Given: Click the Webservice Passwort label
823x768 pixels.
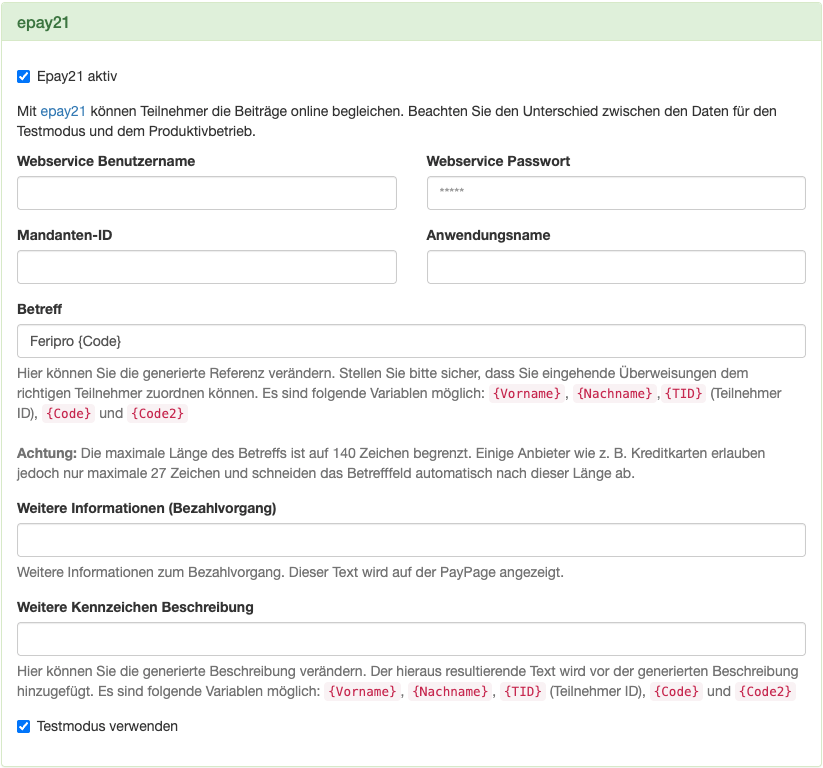Looking at the screenshot, I should [x=498, y=161].
